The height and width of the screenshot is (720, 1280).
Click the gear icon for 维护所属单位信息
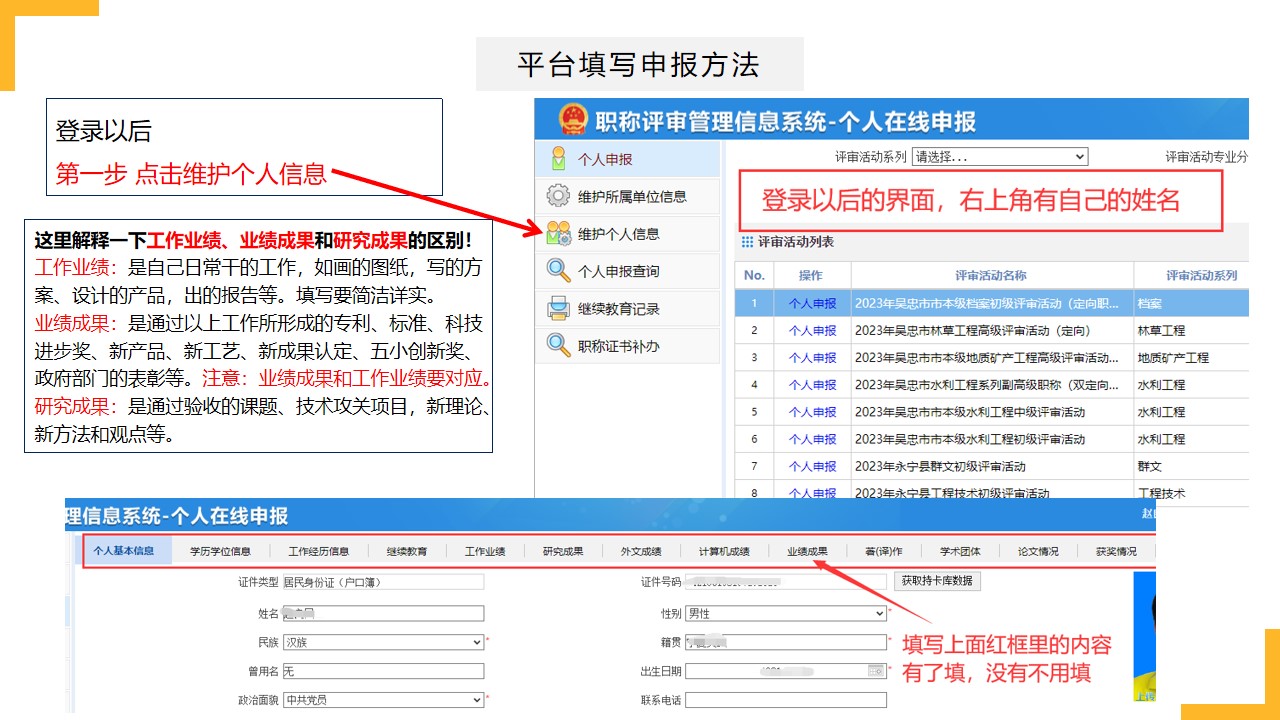point(558,196)
